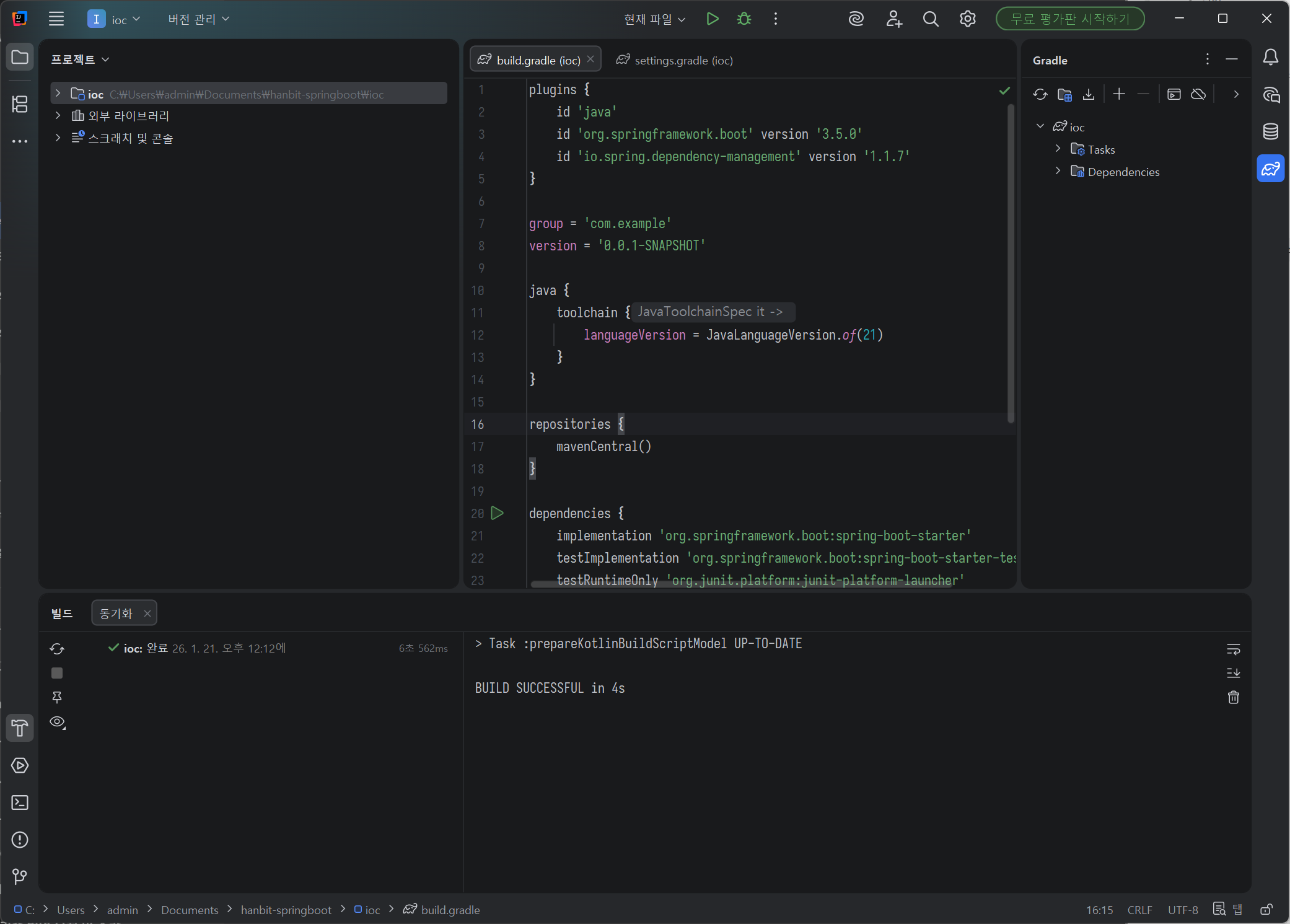Click the AI Assistant swirl icon
This screenshot has height=924, width=1290.
click(856, 19)
